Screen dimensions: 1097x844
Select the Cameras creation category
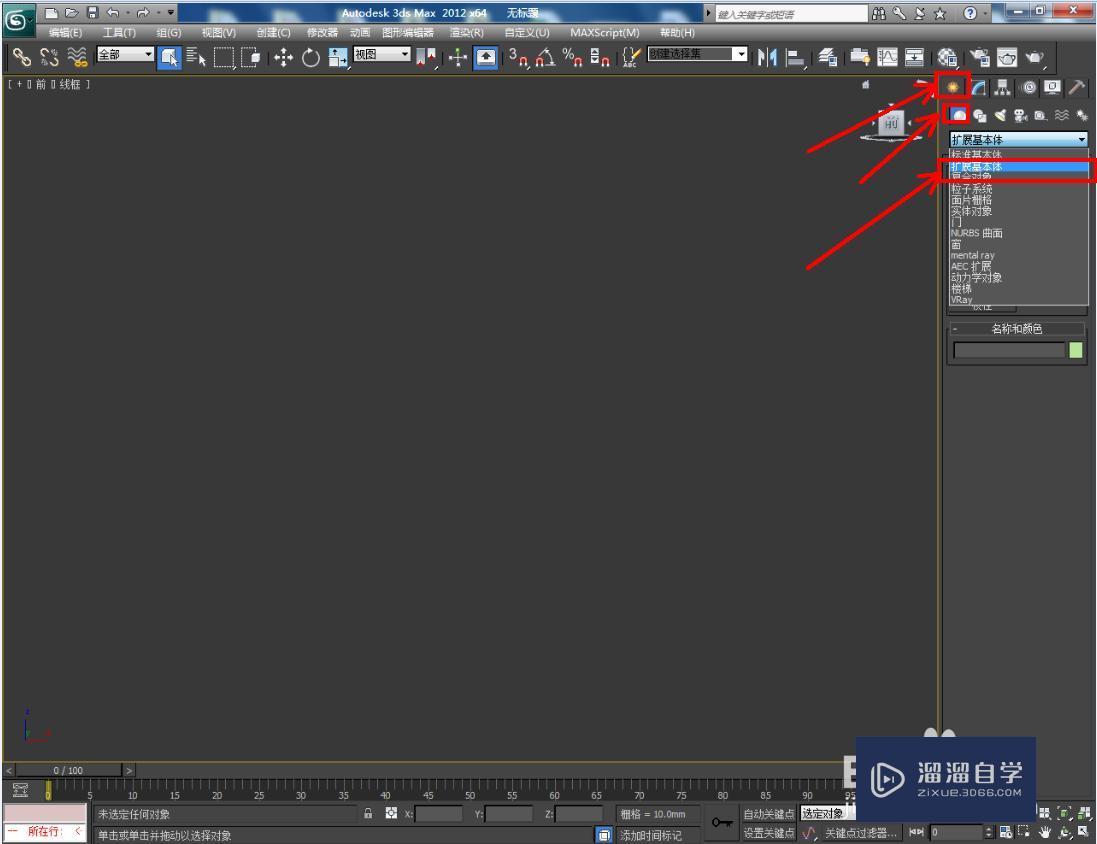coord(1020,115)
